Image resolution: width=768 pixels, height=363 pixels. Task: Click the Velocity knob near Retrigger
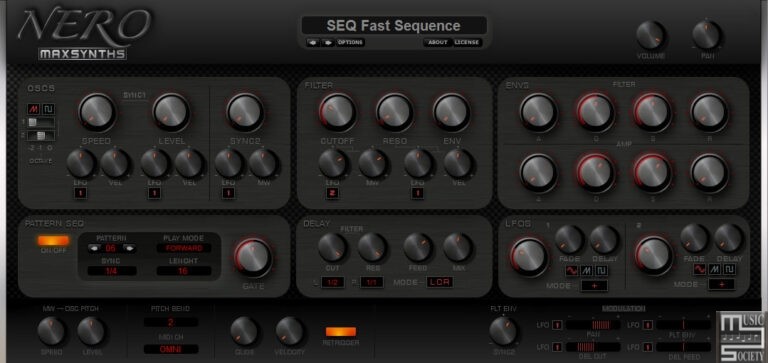[x=289, y=331]
